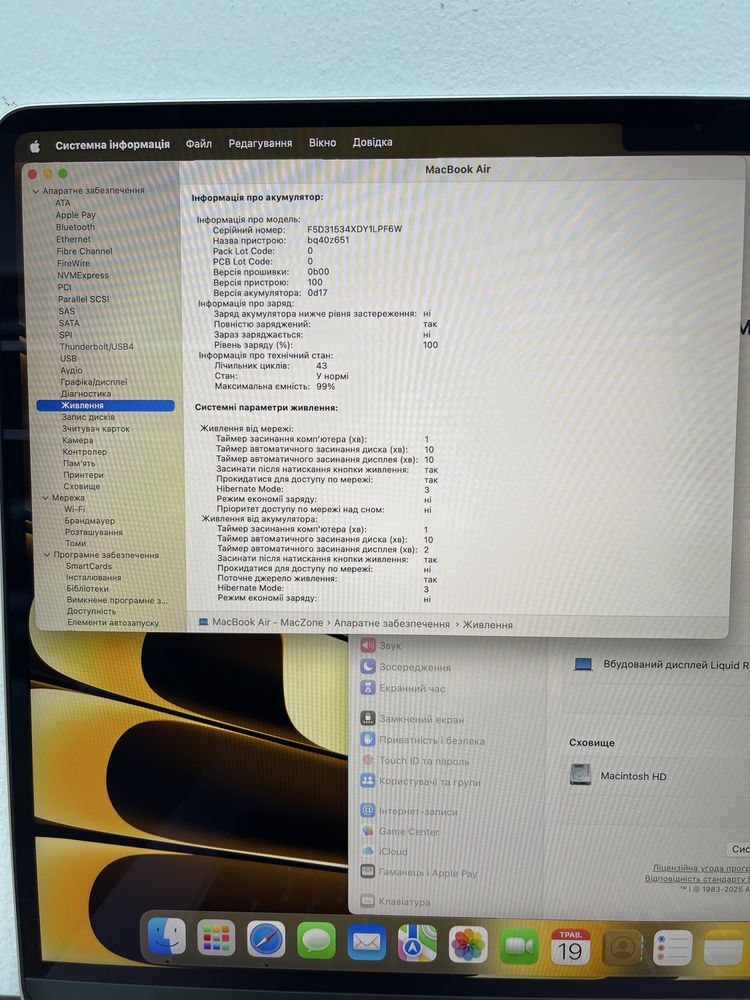Screen dimensions: 750x1000
Task: Select Елементи автозапуску in the sidebar
Action: 113,622
